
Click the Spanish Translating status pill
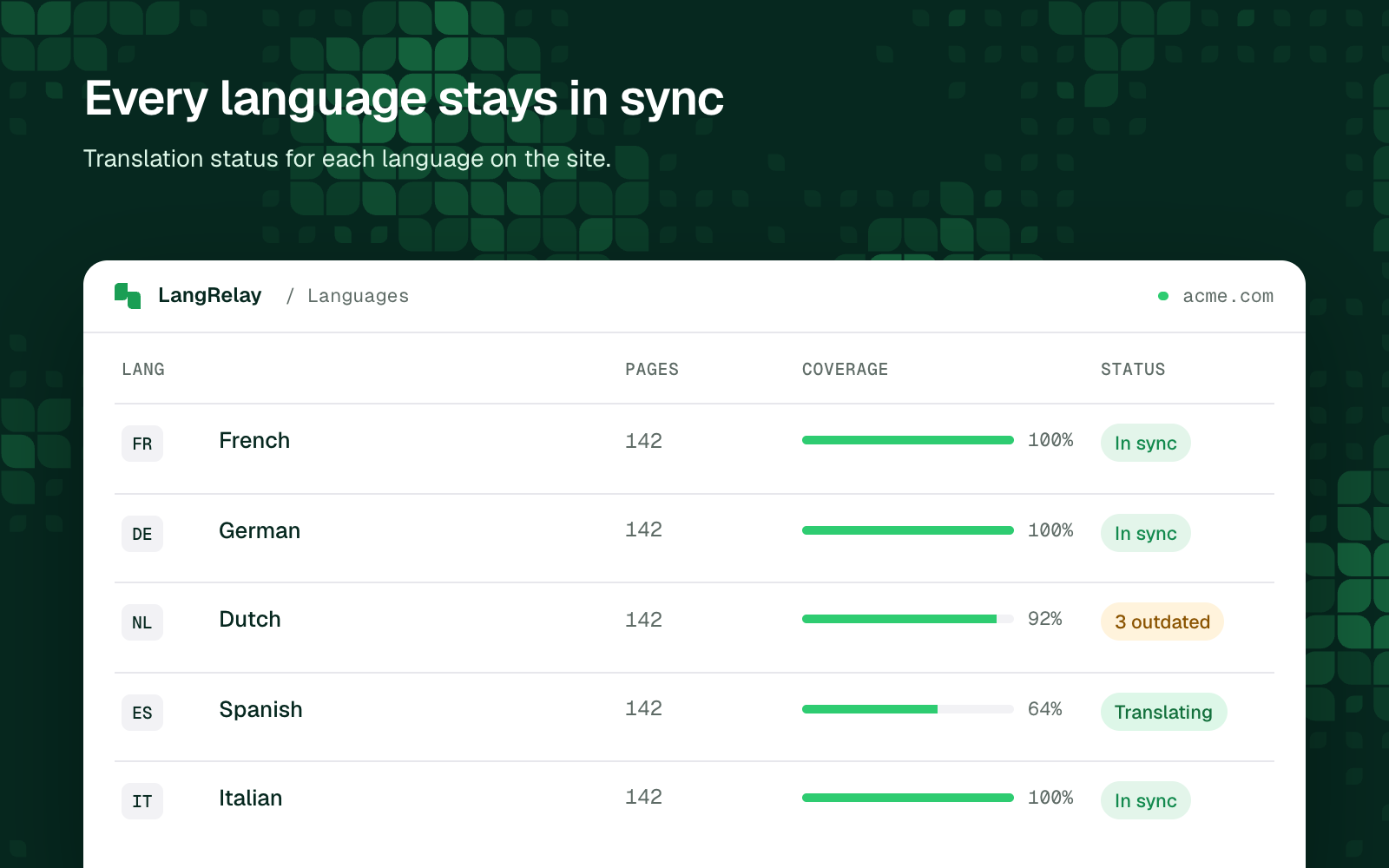pos(1164,712)
